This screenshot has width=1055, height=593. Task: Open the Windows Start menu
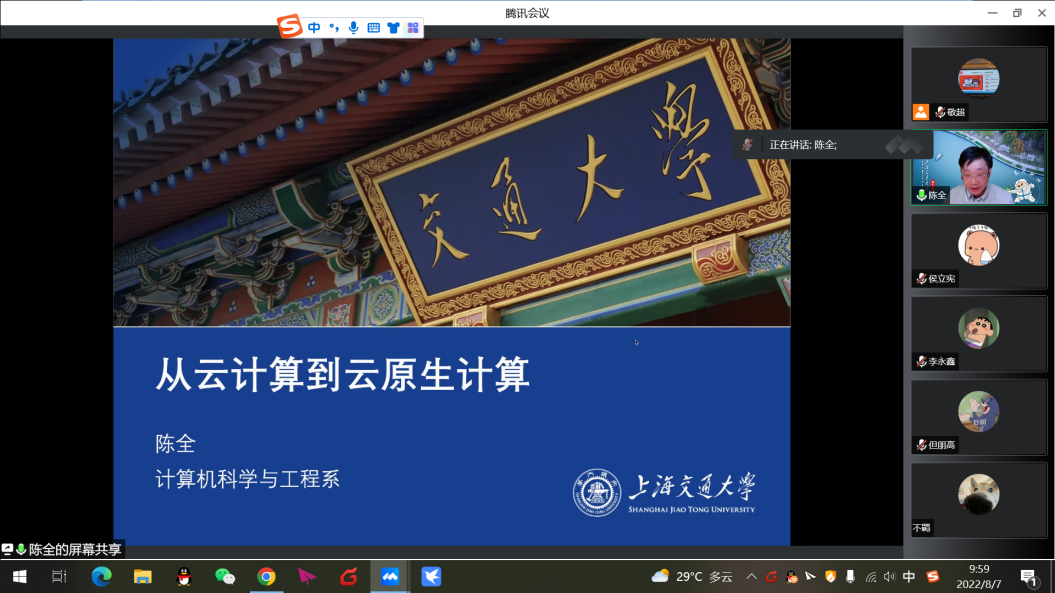pyautogui.click(x=19, y=576)
